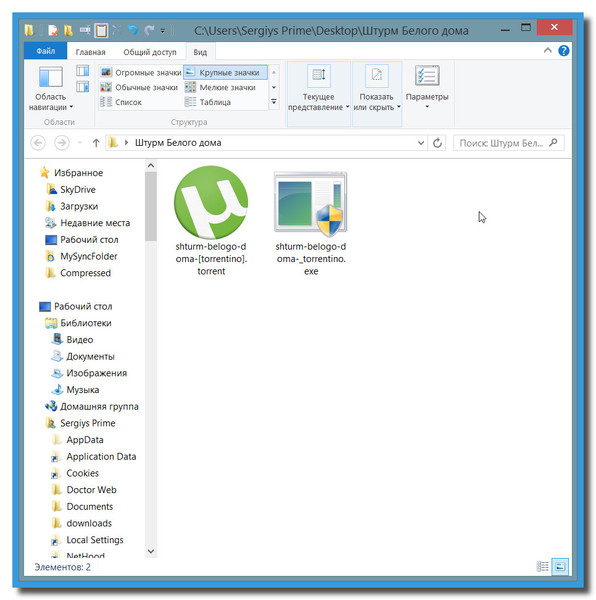Open the Изображения library
Viewport: 596px width, 600px height.
click(90, 373)
